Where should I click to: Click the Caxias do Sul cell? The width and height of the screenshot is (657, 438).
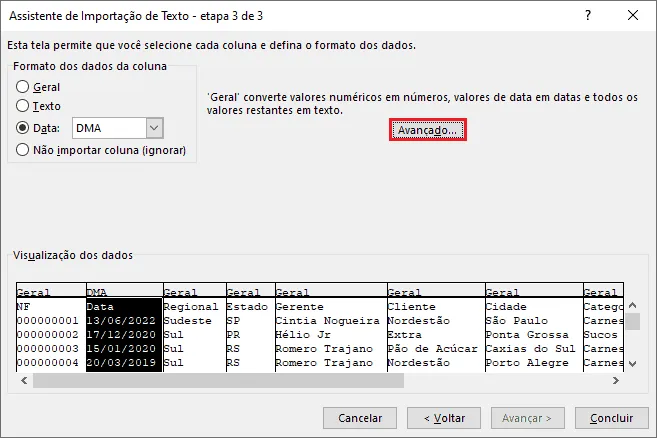click(530, 348)
